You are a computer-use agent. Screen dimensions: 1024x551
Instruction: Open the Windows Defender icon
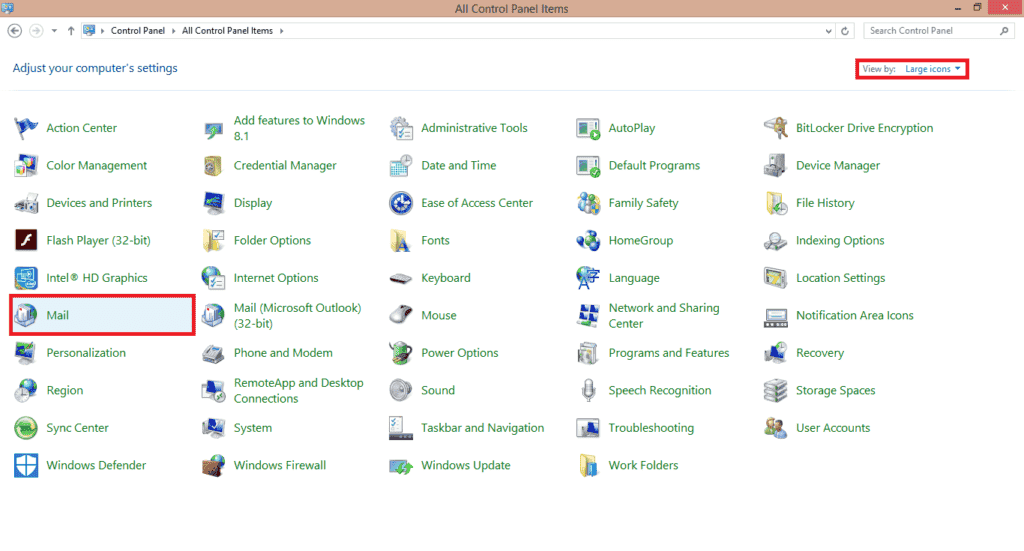(27, 466)
